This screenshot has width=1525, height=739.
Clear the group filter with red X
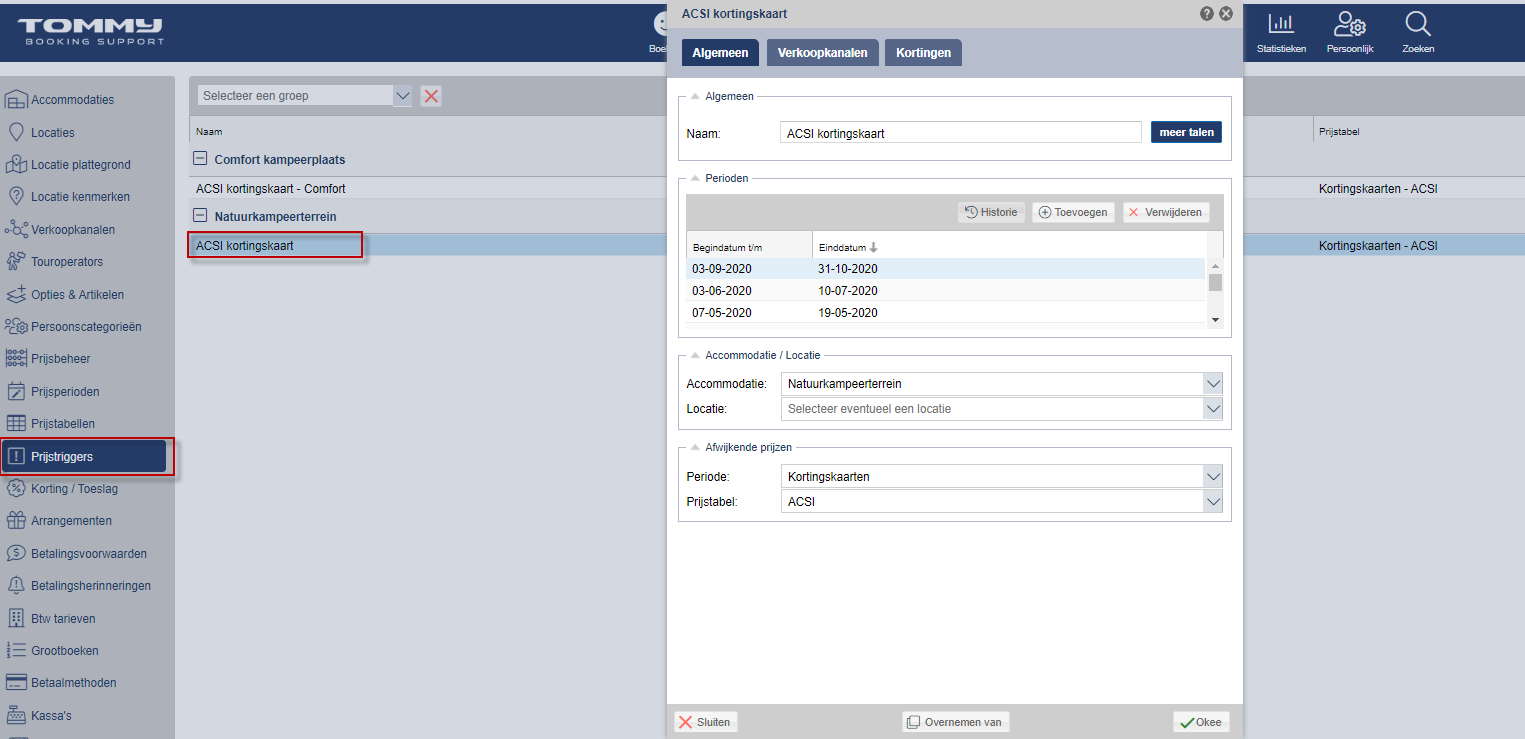point(431,96)
